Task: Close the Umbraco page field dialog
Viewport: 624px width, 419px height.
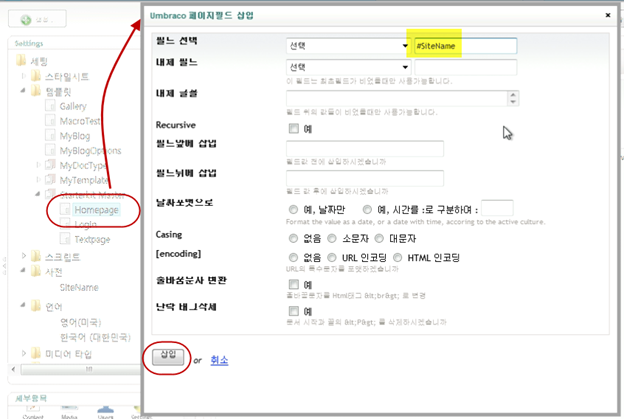Action: point(608,15)
